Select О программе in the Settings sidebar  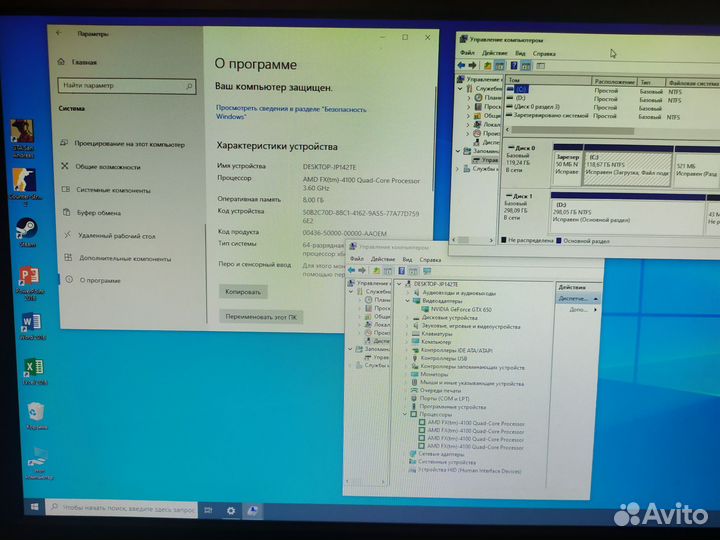(94, 280)
